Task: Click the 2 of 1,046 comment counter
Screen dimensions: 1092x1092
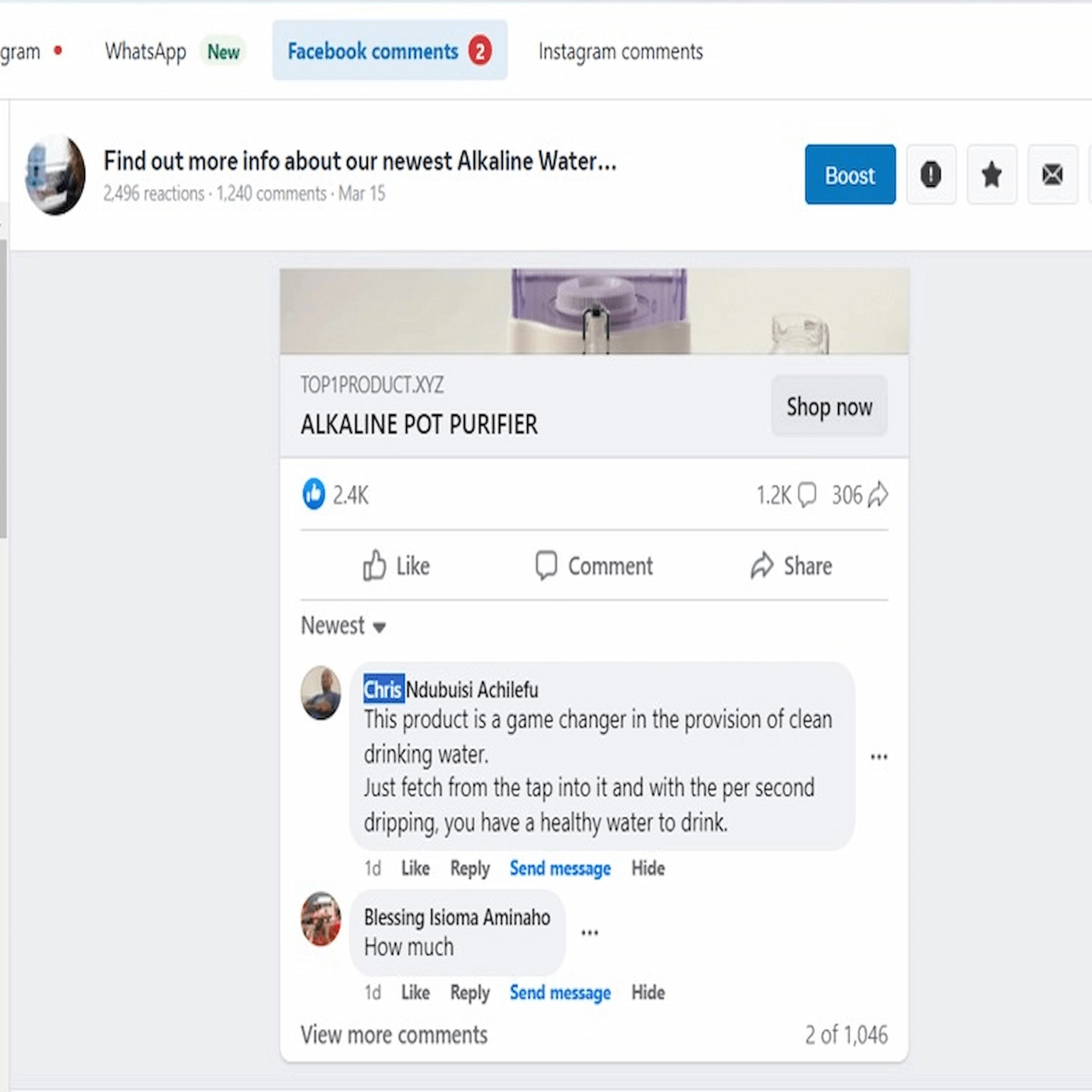Action: tap(846, 1035)
